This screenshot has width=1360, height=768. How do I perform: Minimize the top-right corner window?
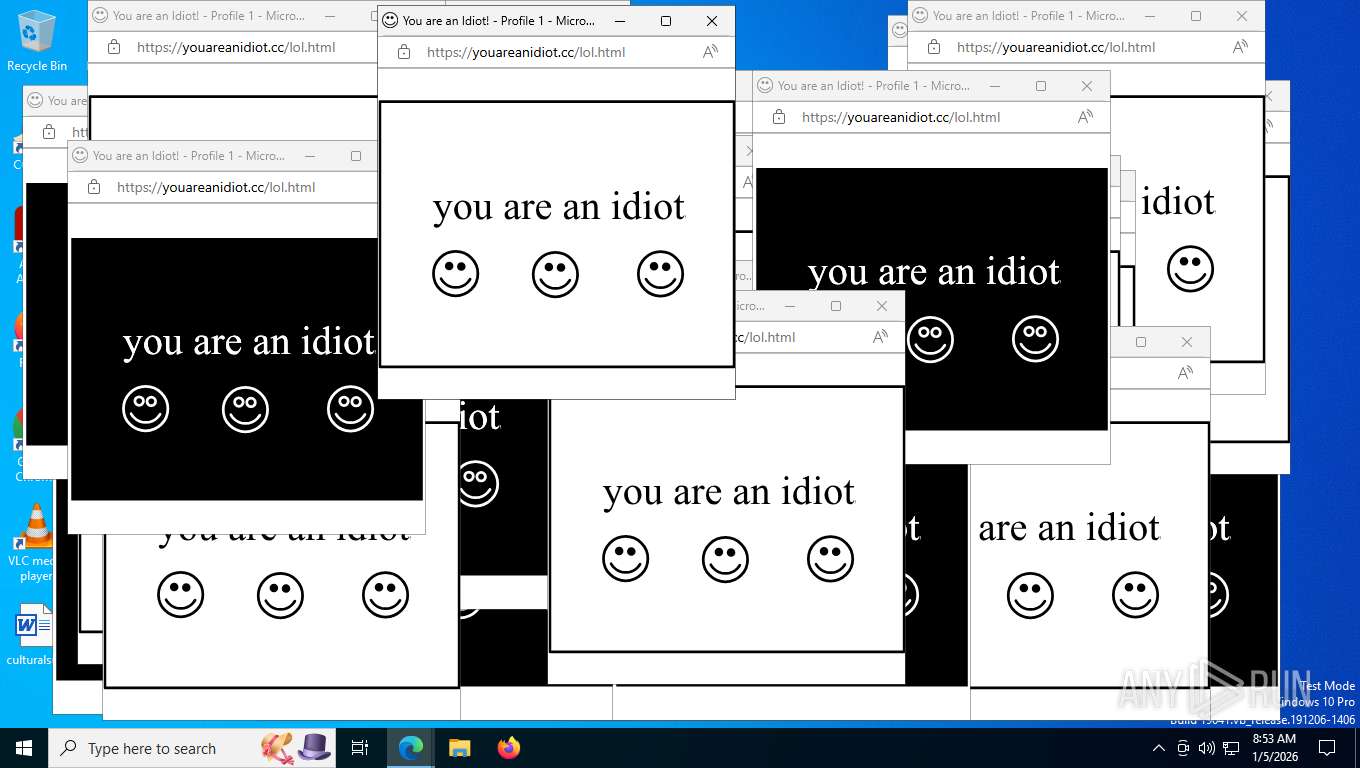[1150, 16]
